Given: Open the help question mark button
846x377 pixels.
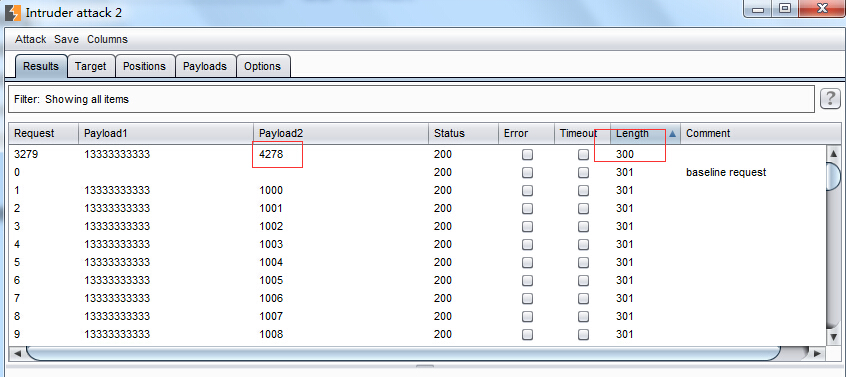Looking at the screenshot, I should (830, 99).
